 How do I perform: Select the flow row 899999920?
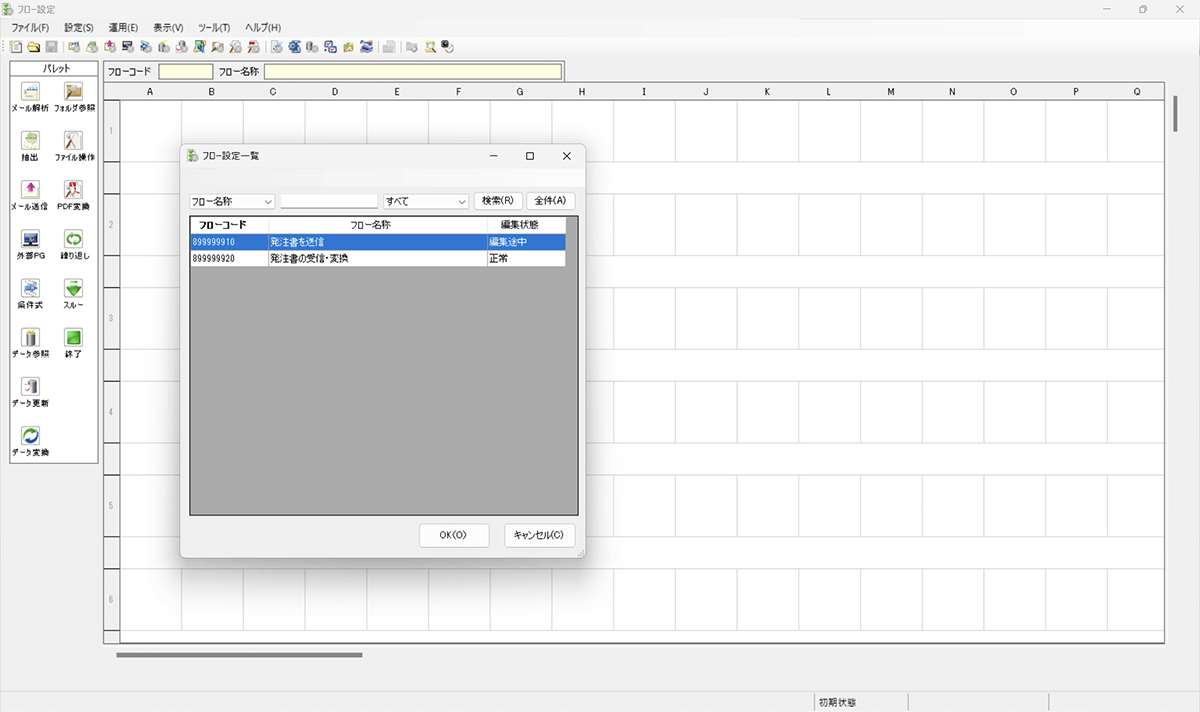tap(377, 259)
